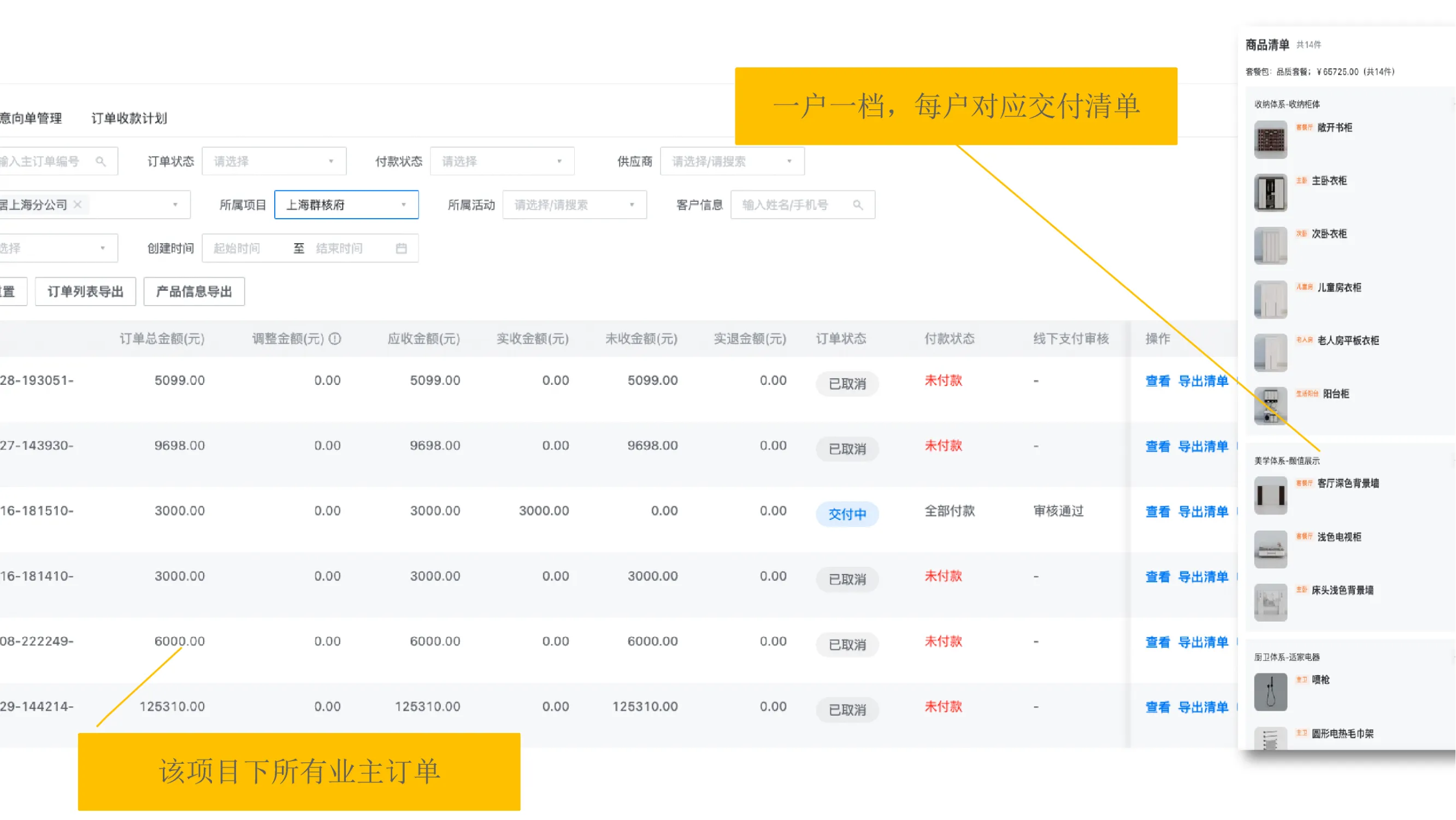The height and width of the screenshot is (820, 1456).
Task: Click info icon beside adjustment amount header
Action: (335, 339)
